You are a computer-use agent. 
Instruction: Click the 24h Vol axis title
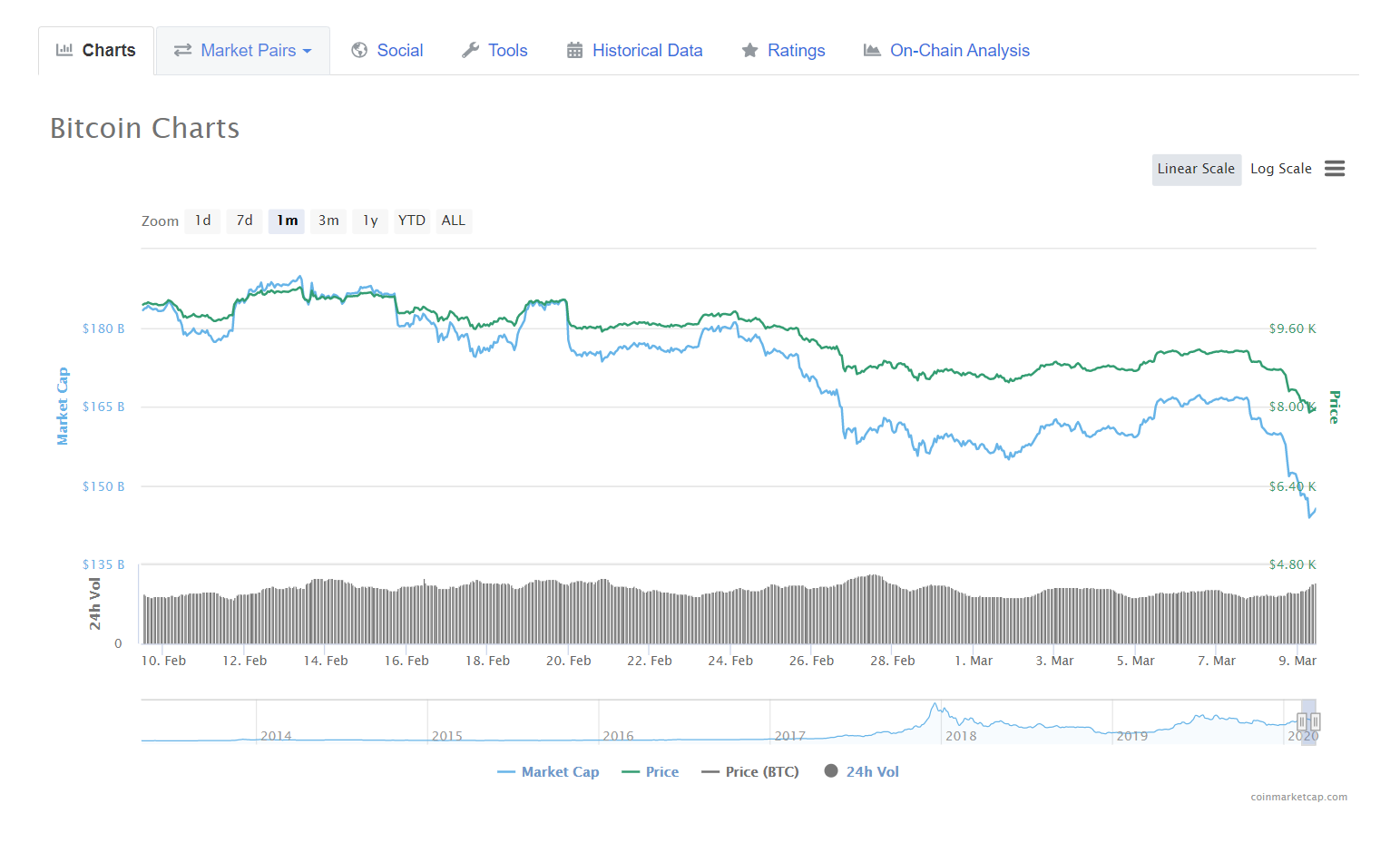coord(94,603)
